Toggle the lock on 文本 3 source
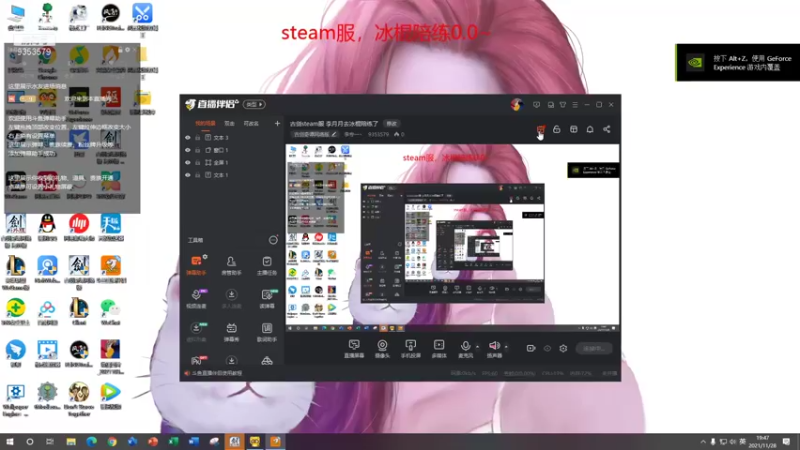The image size is (800, 450). click(x=197, y=138)
